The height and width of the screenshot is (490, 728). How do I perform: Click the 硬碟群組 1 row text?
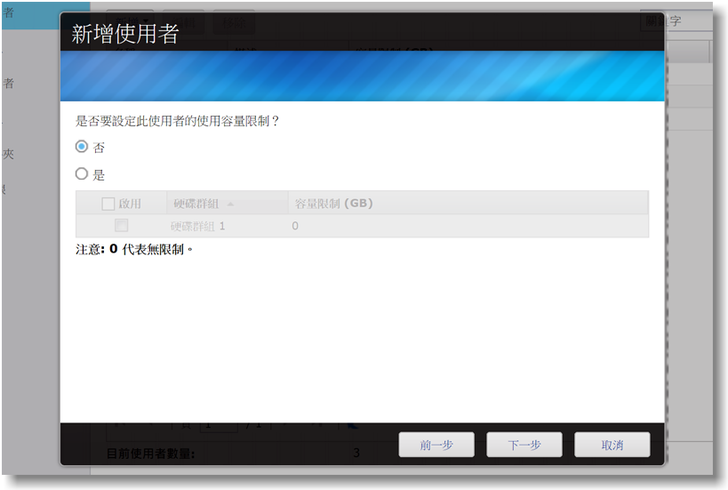[198, 226]
